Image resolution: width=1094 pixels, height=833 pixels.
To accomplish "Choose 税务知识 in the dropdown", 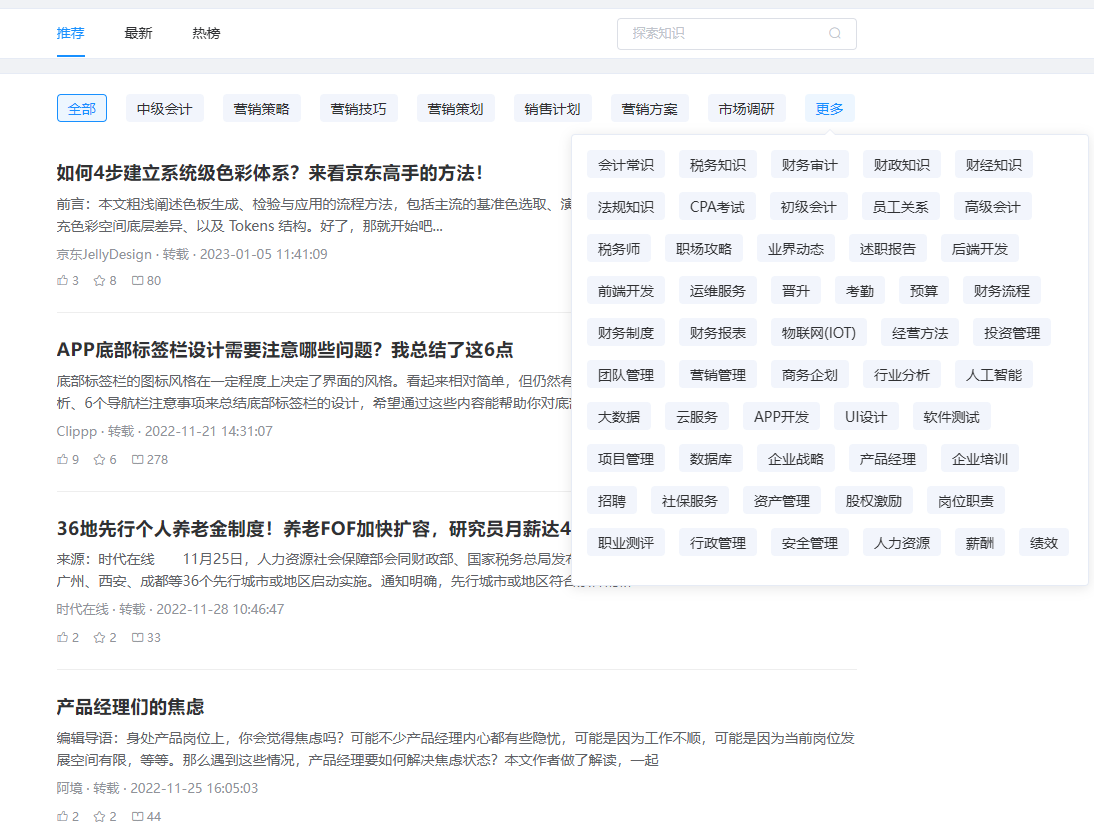I will tap(718, 165).
